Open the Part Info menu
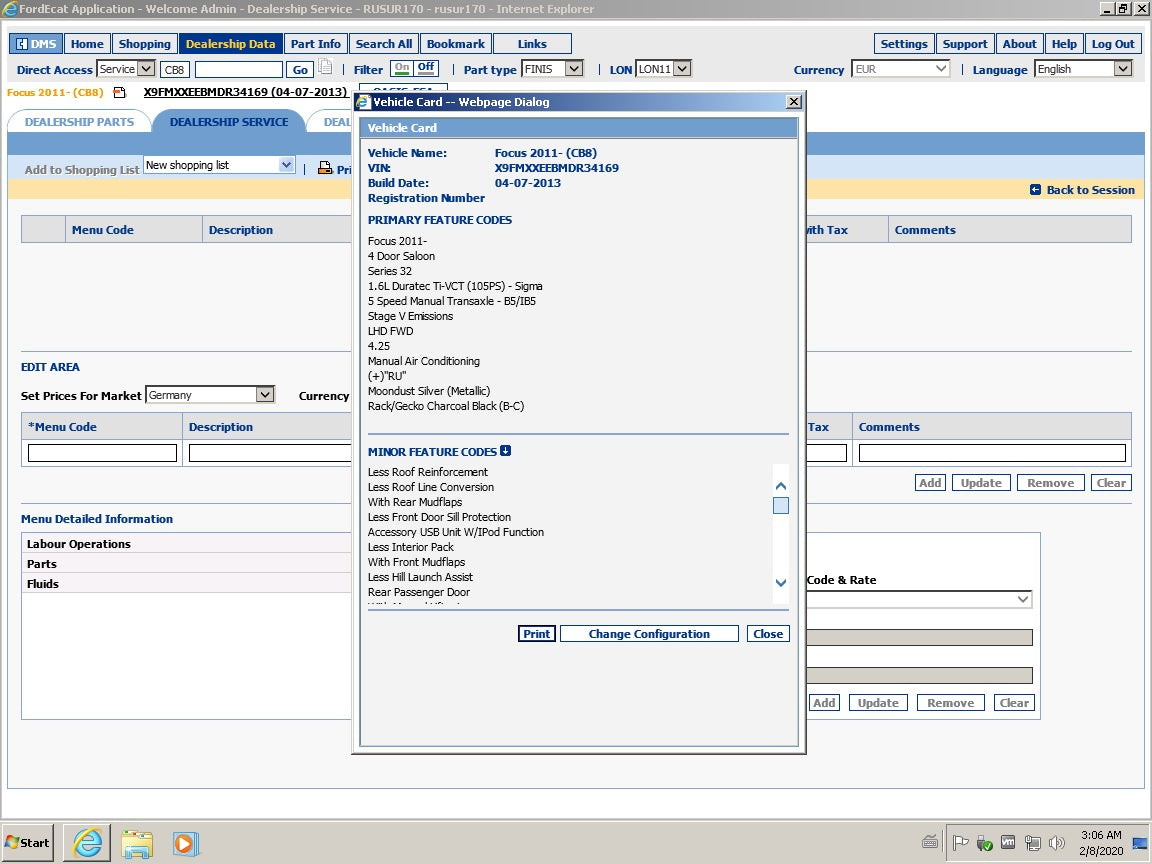Image resolution: width=1152 pixels, height=864 pixels. coord(315,44)
